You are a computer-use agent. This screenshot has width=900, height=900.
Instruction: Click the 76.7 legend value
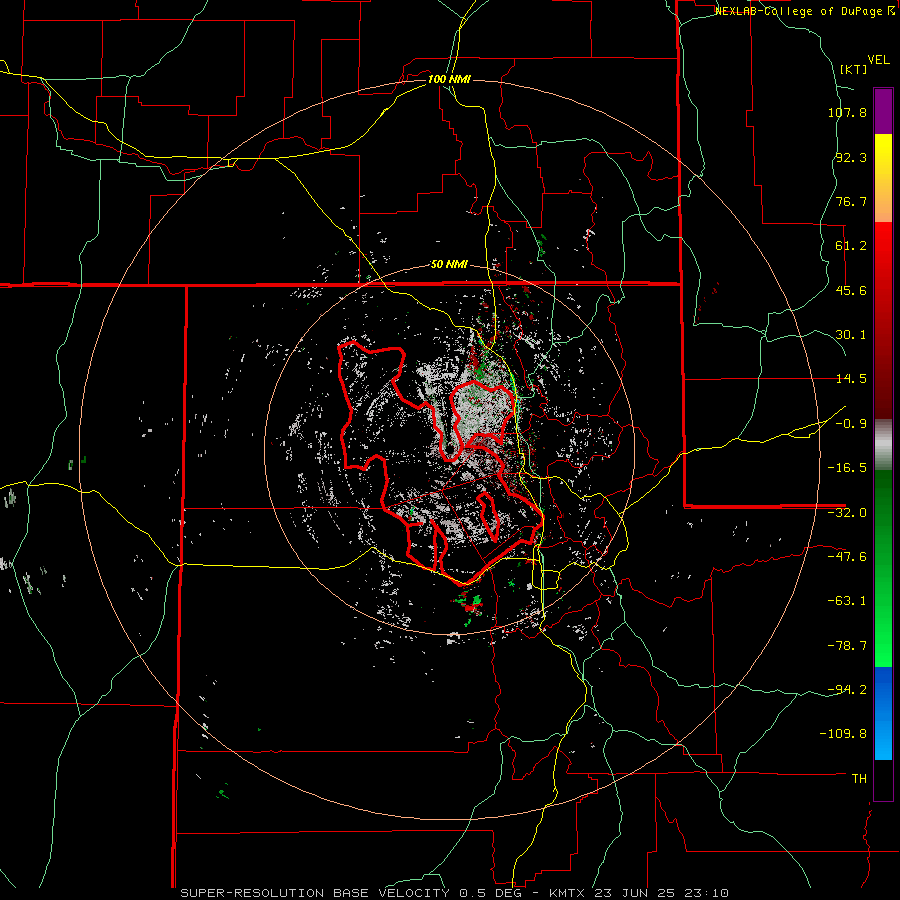(x=851, y=201)
